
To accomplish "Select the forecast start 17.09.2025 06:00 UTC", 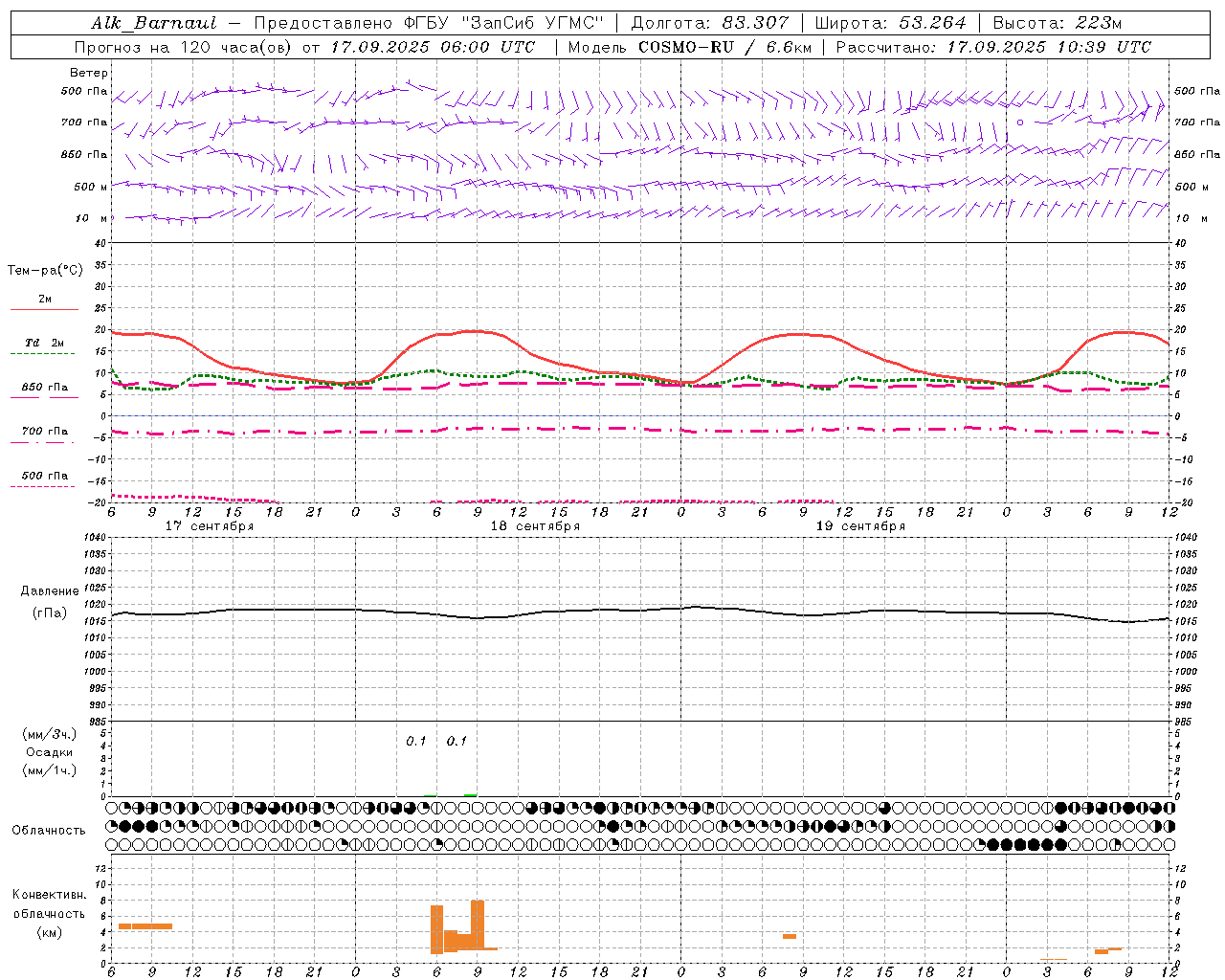I will (432, 47).
